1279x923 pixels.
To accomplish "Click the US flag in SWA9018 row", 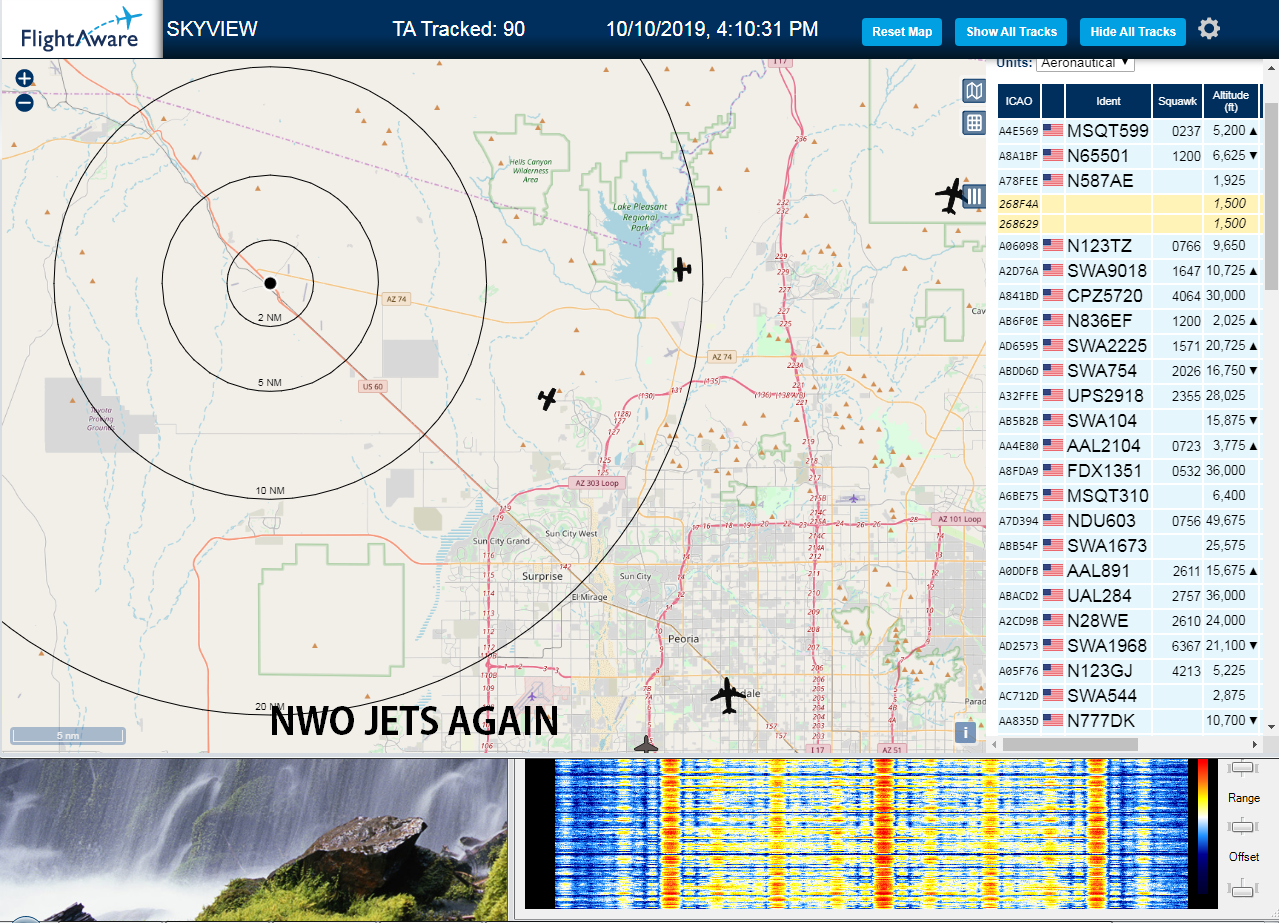I will [1053, 271].
